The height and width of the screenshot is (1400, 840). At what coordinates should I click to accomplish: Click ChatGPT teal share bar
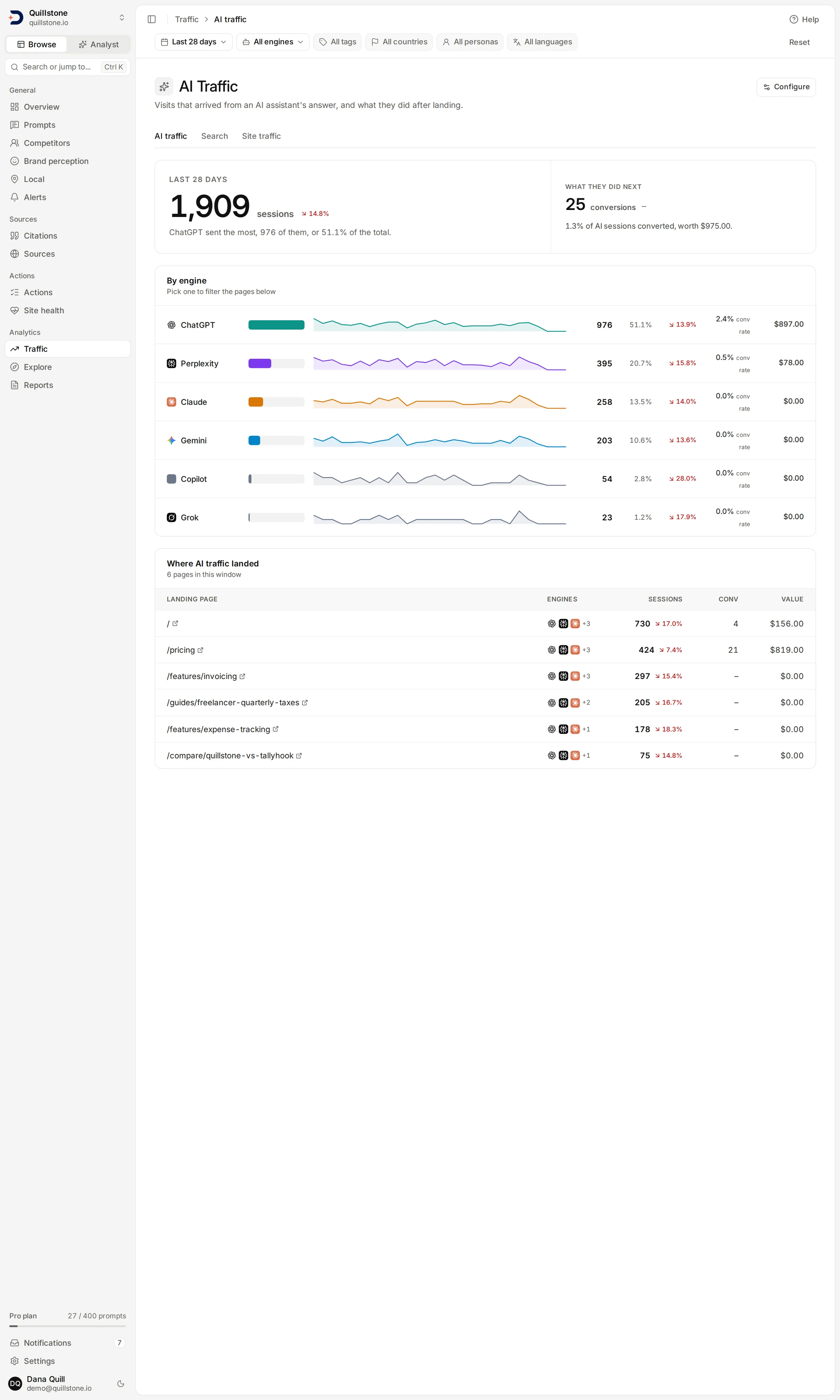coord(276,325)
